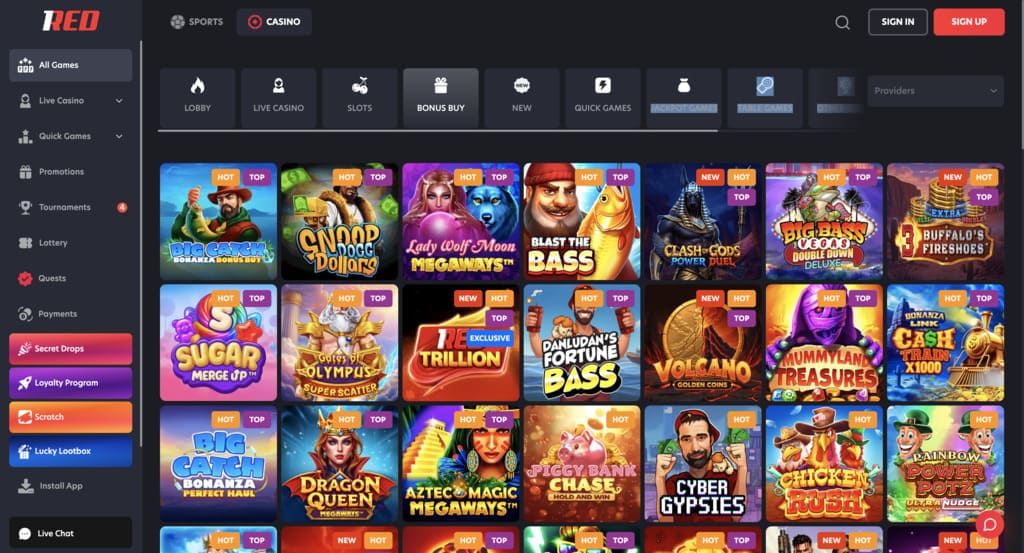Image resolution: width=1024 pixels, height=553 pixels.
Task: Open the Scratch button
Action: click(71, 417)
